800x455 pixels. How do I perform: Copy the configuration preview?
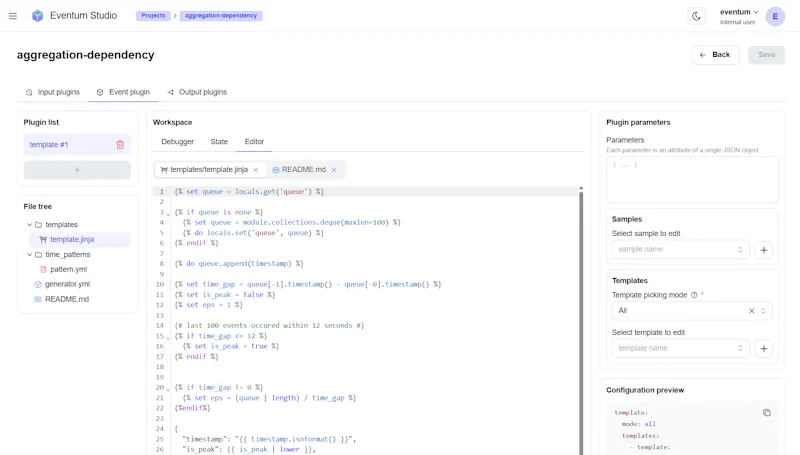click(766, 413)
